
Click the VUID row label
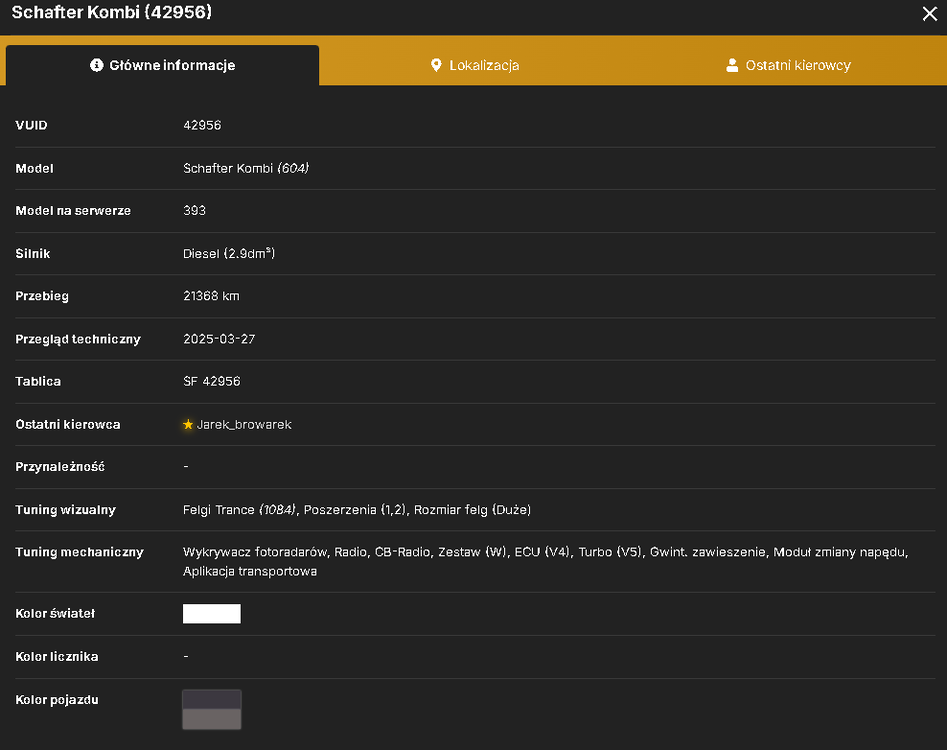click(x=31, y=125)
